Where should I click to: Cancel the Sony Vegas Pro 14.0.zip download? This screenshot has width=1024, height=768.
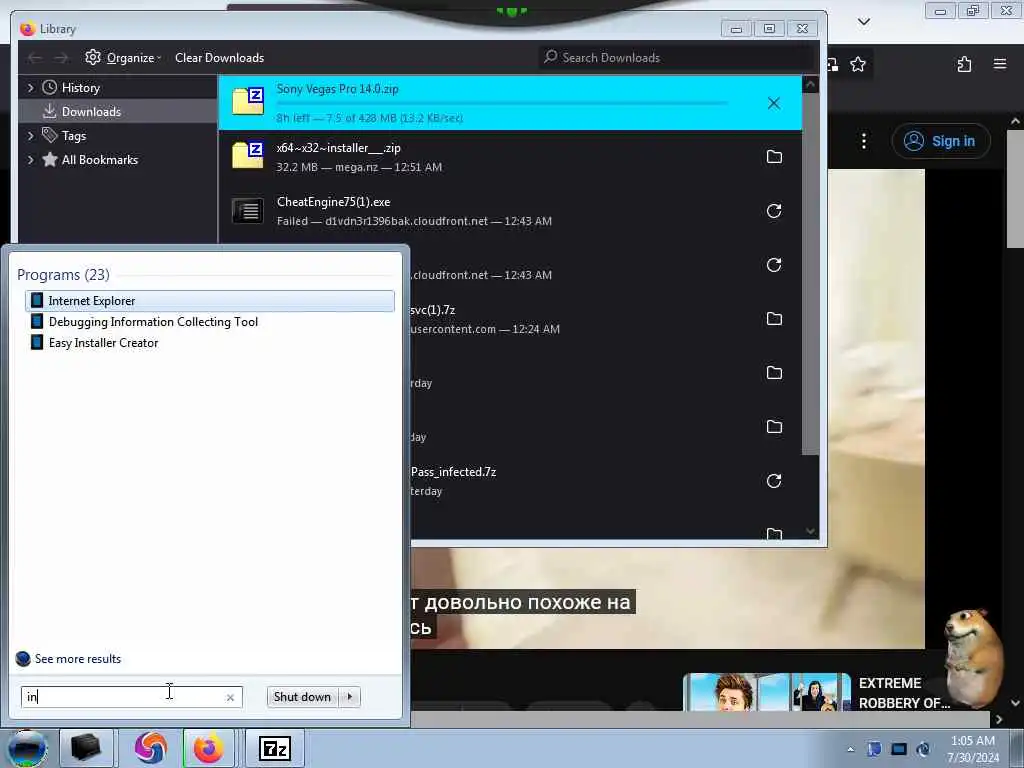coord(774,103)
